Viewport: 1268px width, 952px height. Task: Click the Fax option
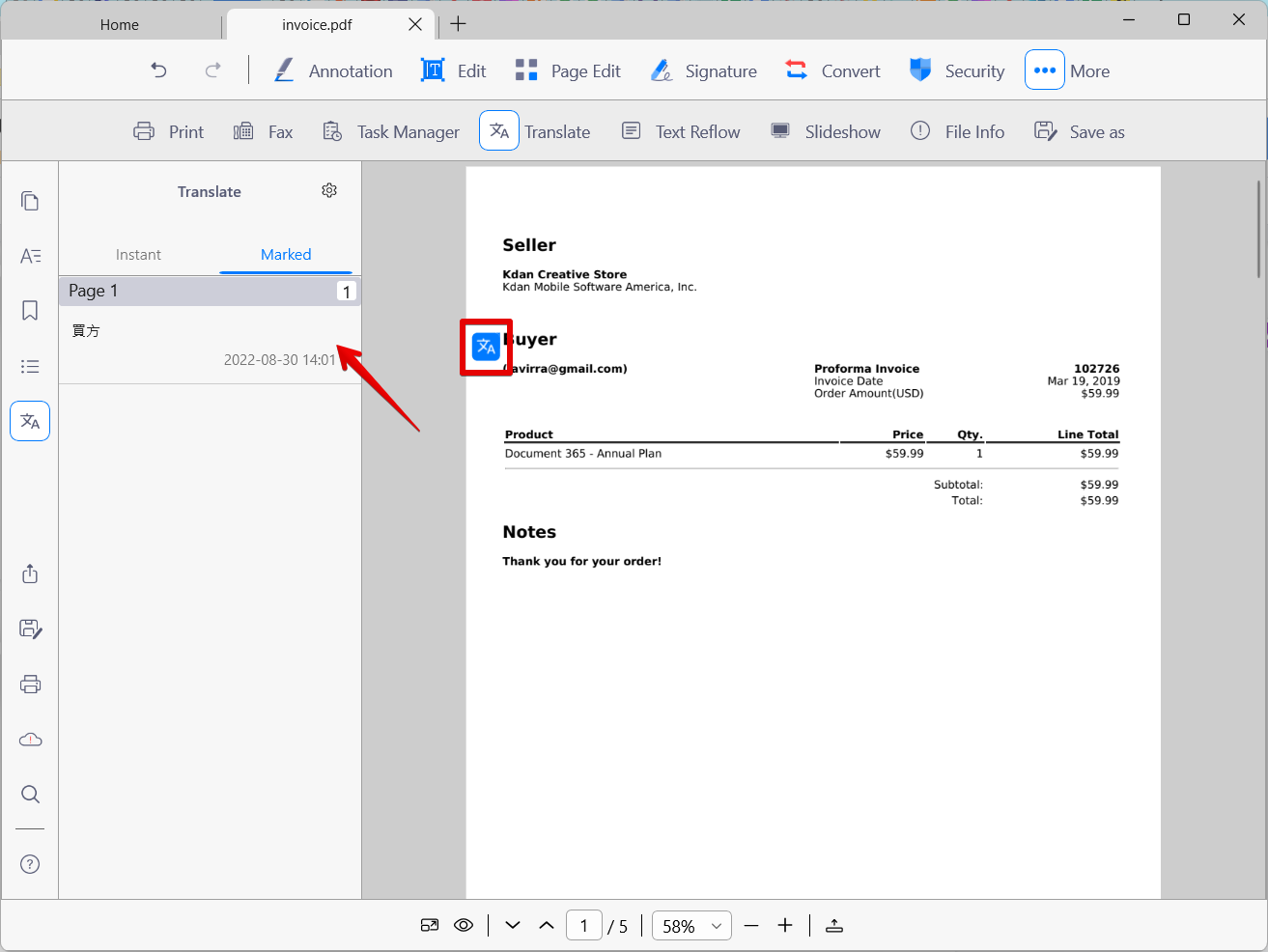(263, 131)
